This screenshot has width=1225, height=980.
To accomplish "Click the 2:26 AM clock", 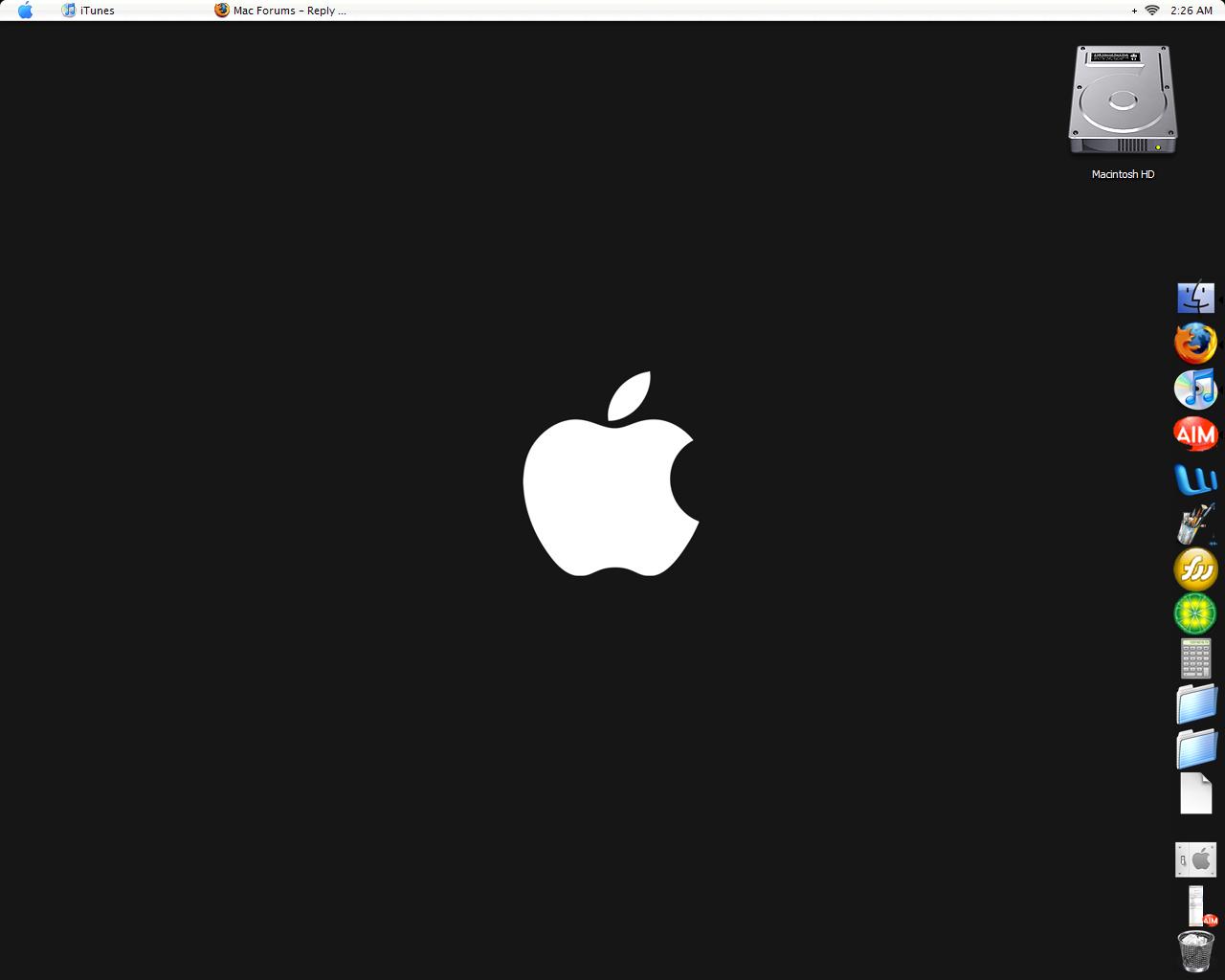I will click(1192, 11).
